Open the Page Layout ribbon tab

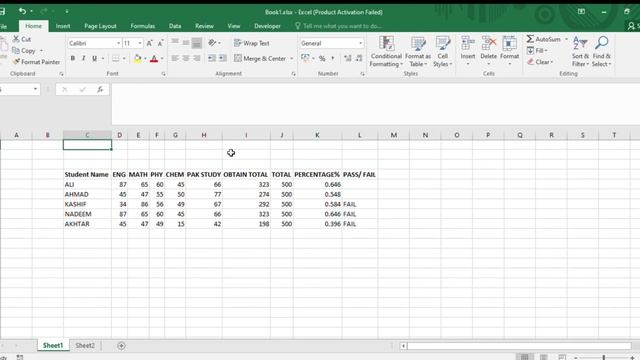point(100,26)
